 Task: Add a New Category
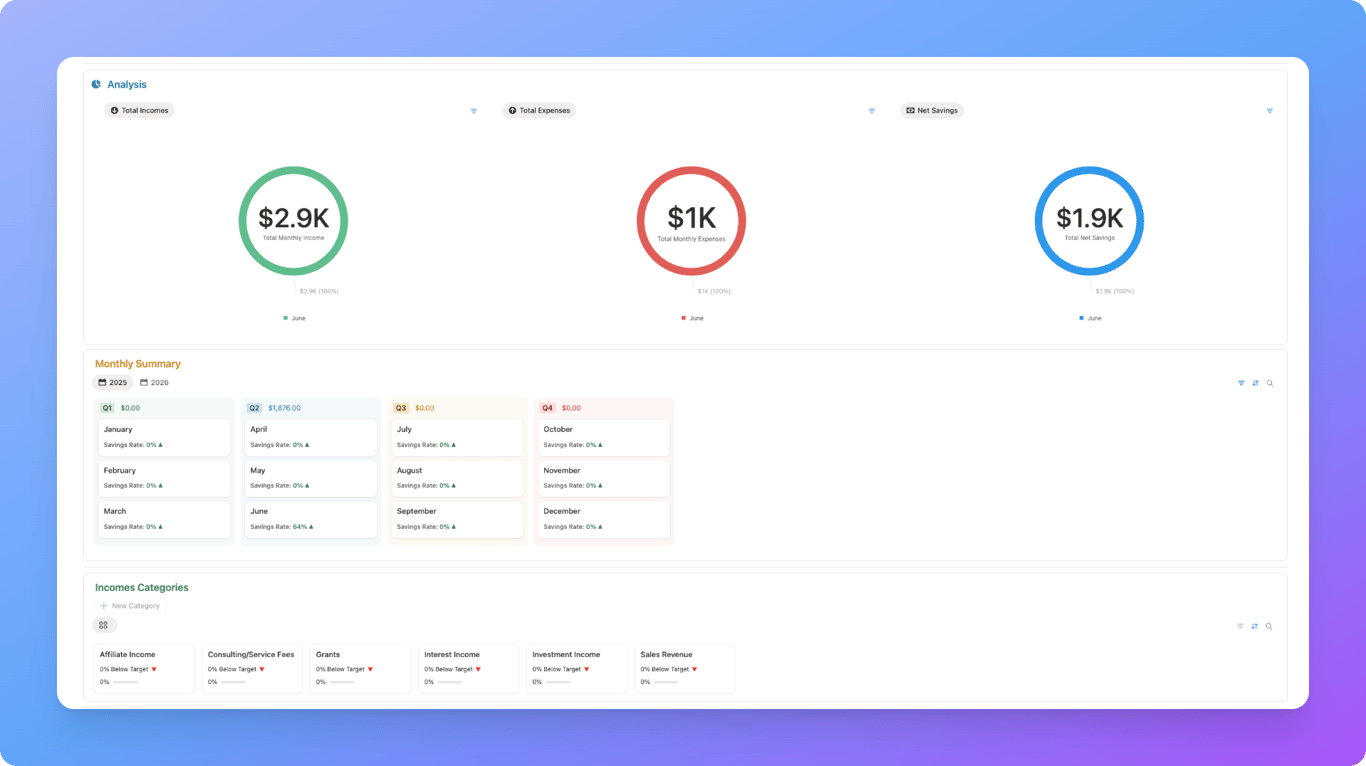130,606
